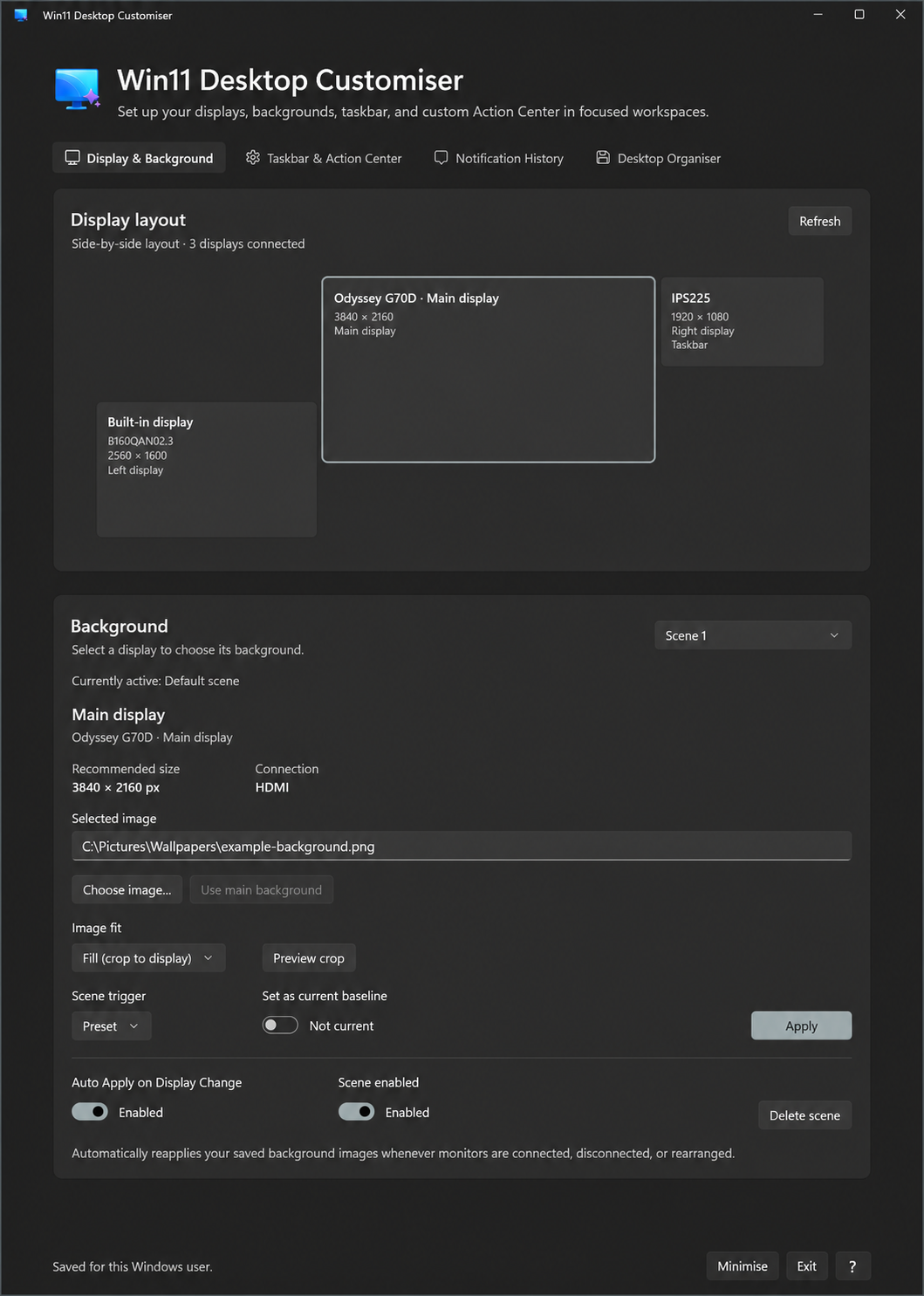Switch to the Taskbar & Action Center tab

[324, 158]
